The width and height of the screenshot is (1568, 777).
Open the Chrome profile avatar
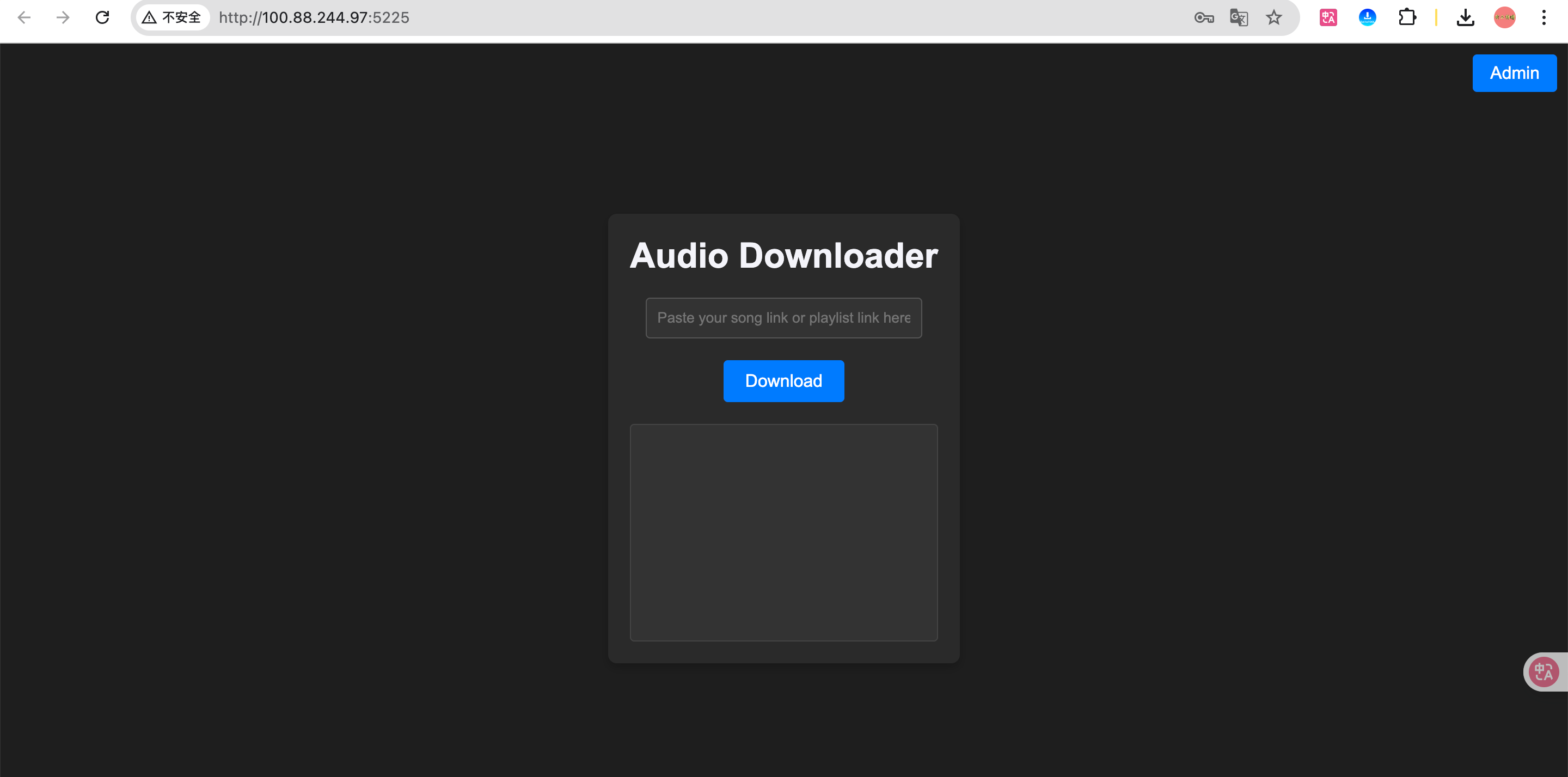click(1504, 17)
